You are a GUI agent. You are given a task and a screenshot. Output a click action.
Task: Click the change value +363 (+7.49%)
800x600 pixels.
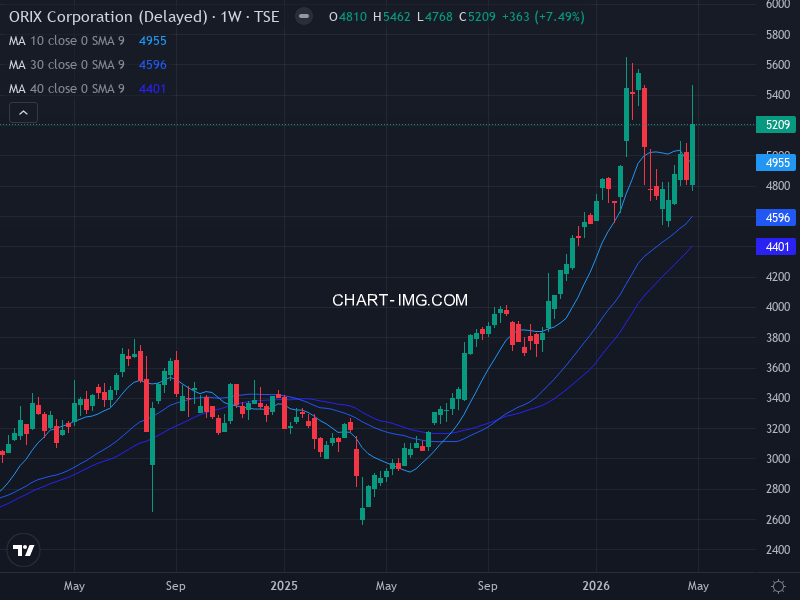(543, 17)
